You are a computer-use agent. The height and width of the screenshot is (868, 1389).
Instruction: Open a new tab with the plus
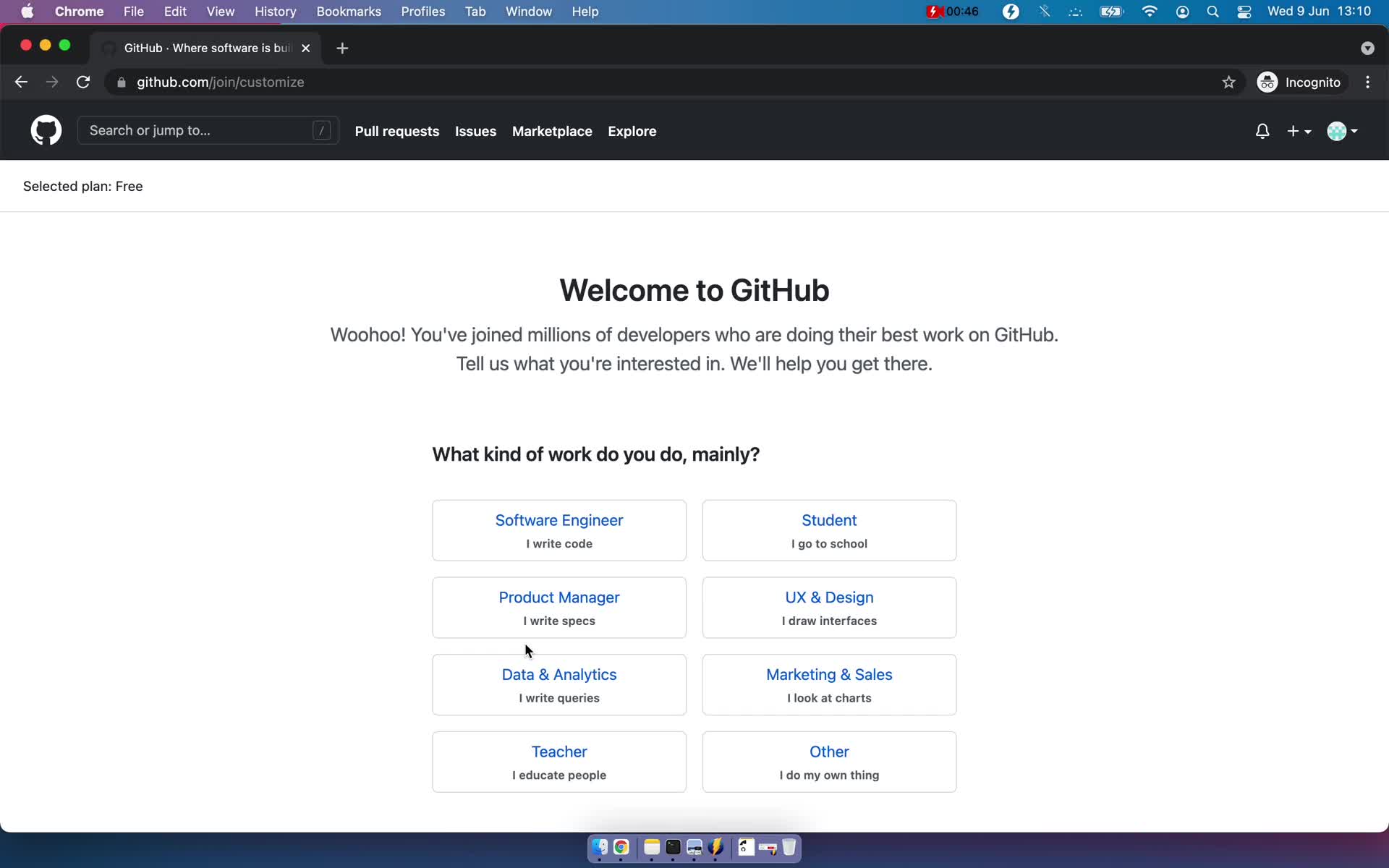(x=342, y=48)
